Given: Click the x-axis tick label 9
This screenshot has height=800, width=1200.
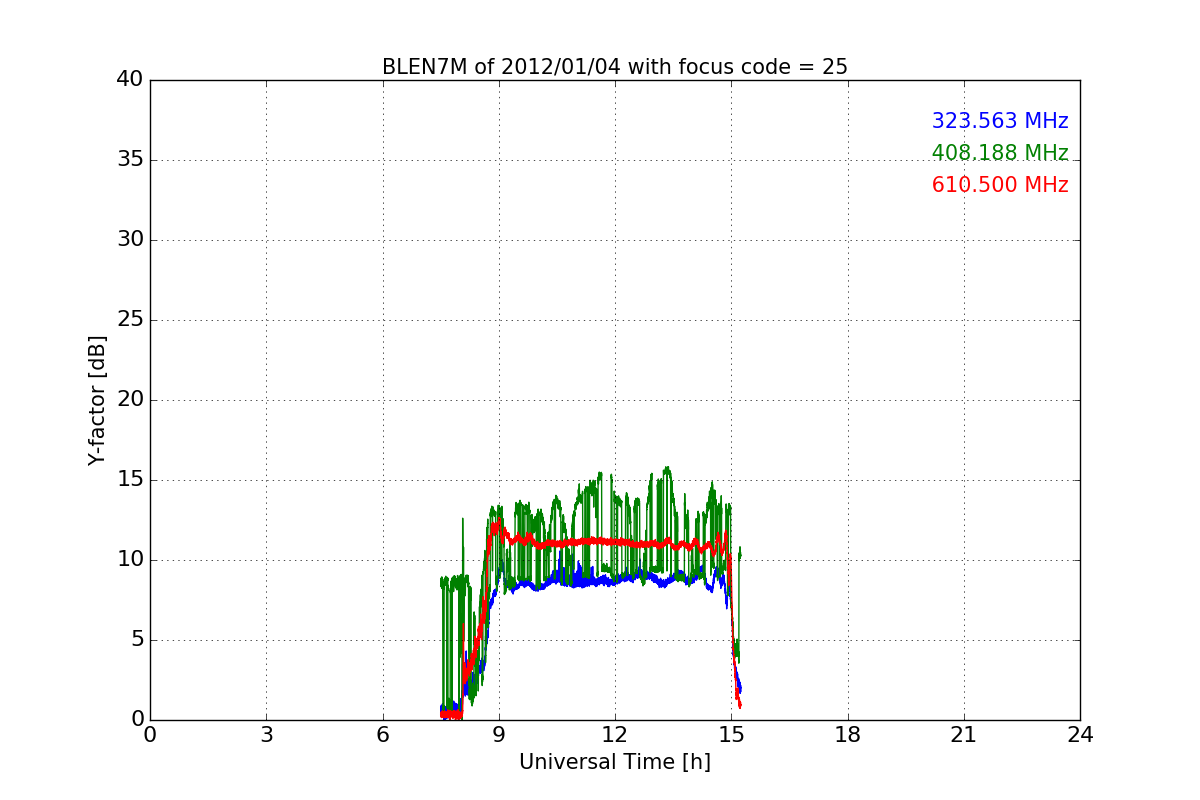Looking at the screenshot, I should click(x=499, y=735).
